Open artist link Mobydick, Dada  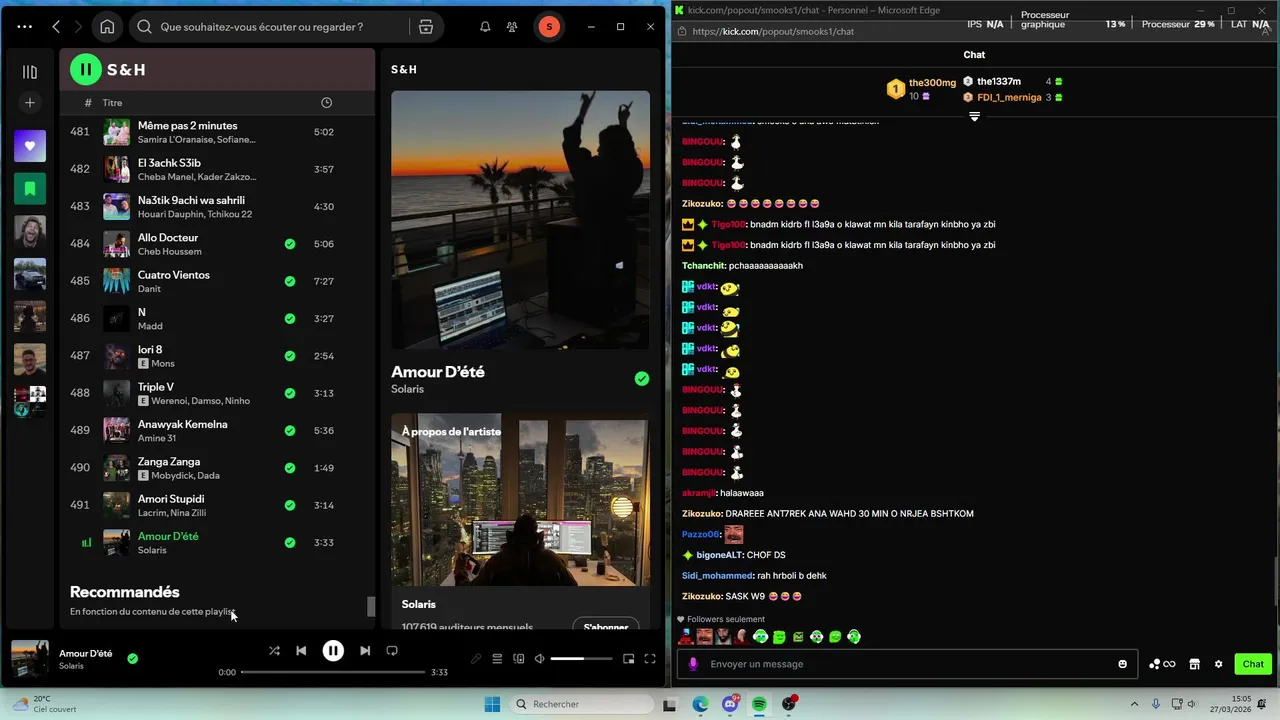[185, 476]
